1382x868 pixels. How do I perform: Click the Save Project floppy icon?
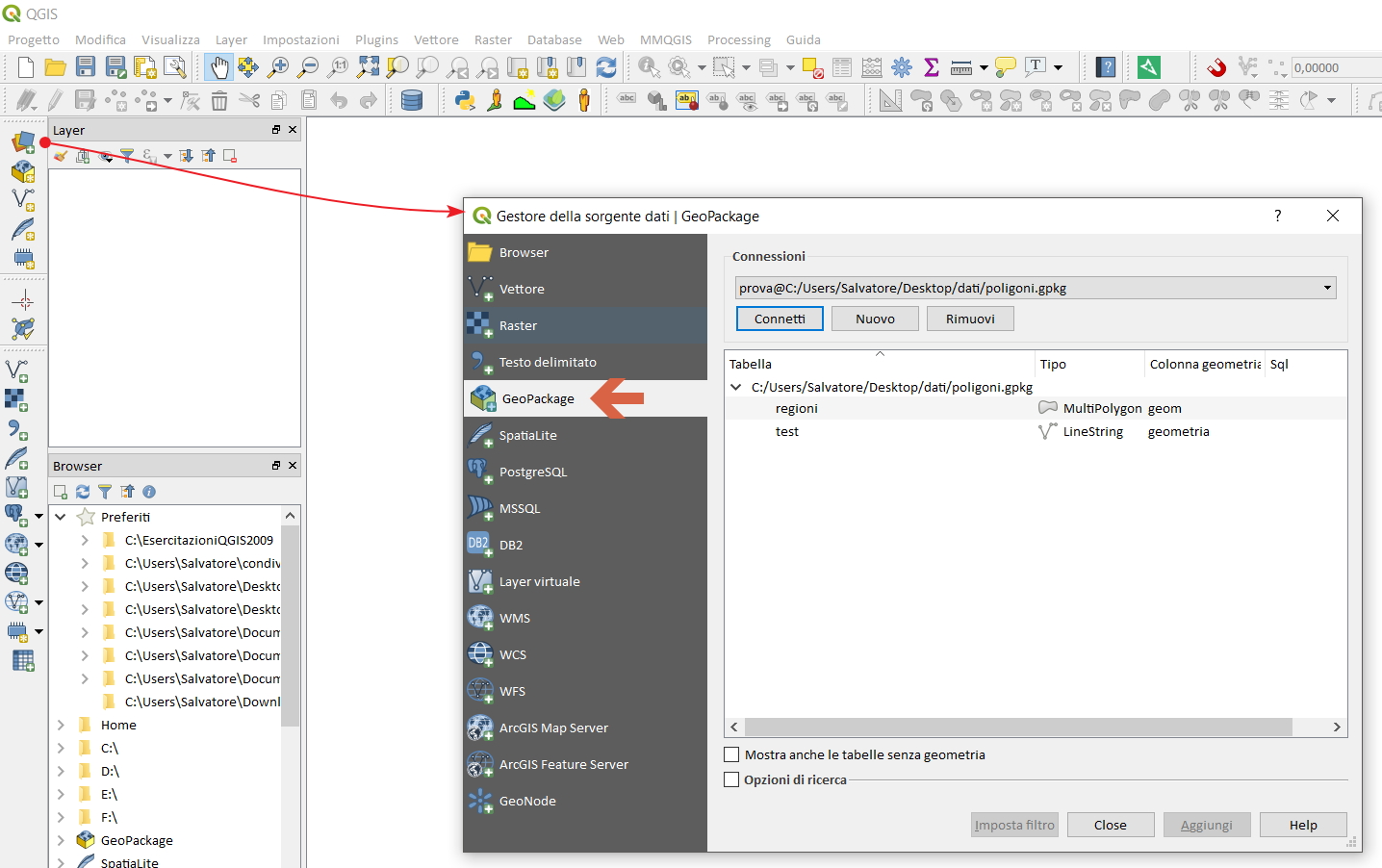coord(86,67)
